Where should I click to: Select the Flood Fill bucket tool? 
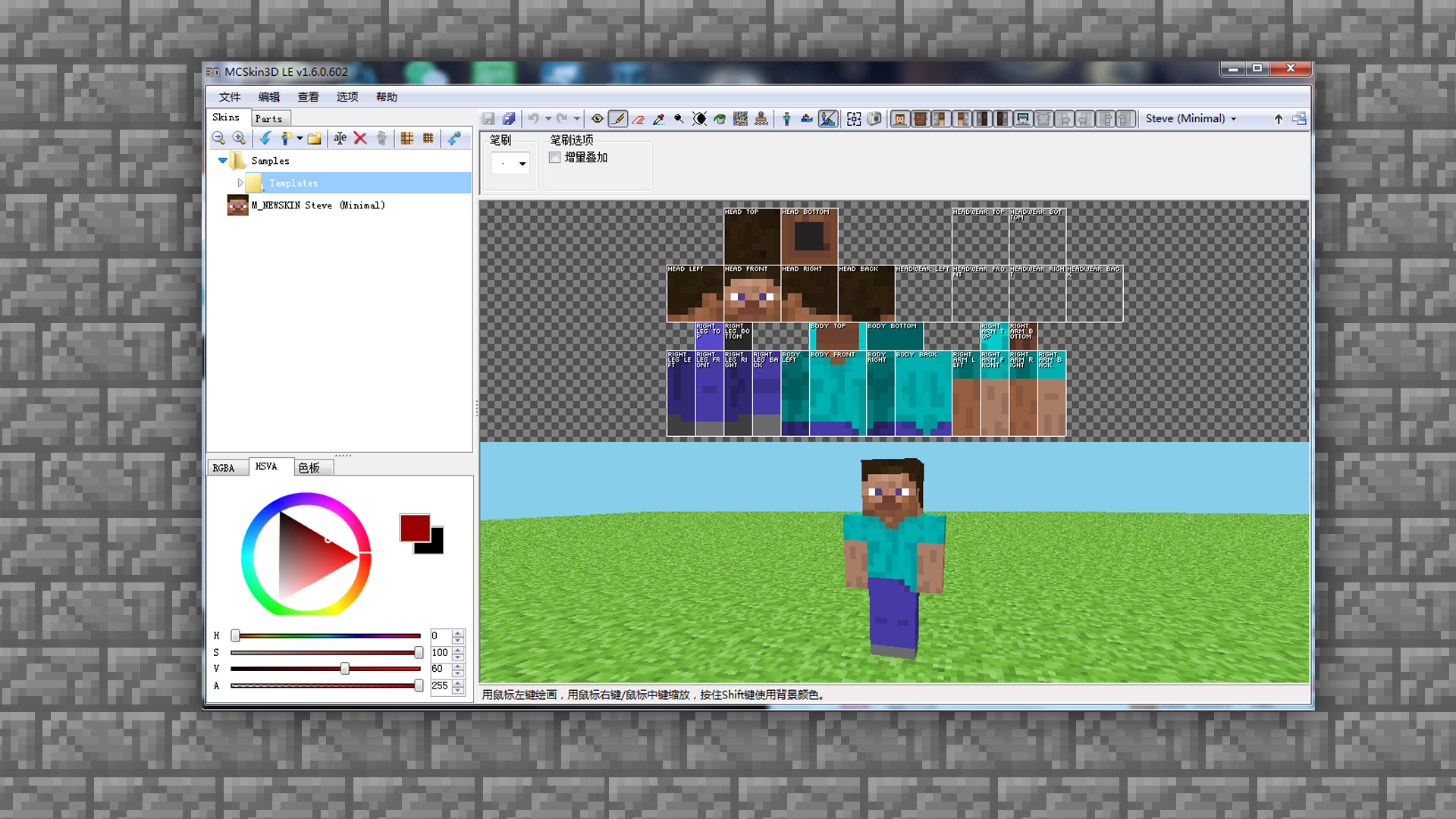coord(720,119)
